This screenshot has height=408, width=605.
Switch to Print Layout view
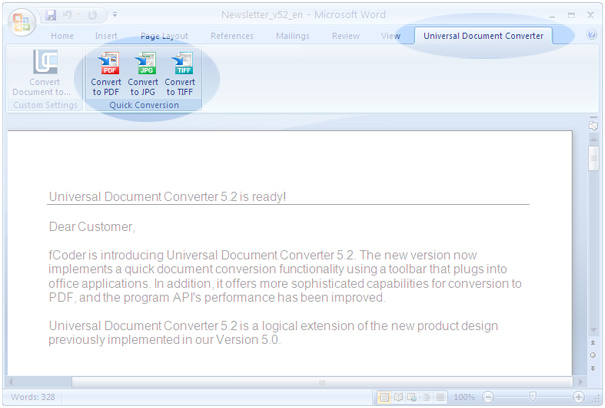coord(384,397)
